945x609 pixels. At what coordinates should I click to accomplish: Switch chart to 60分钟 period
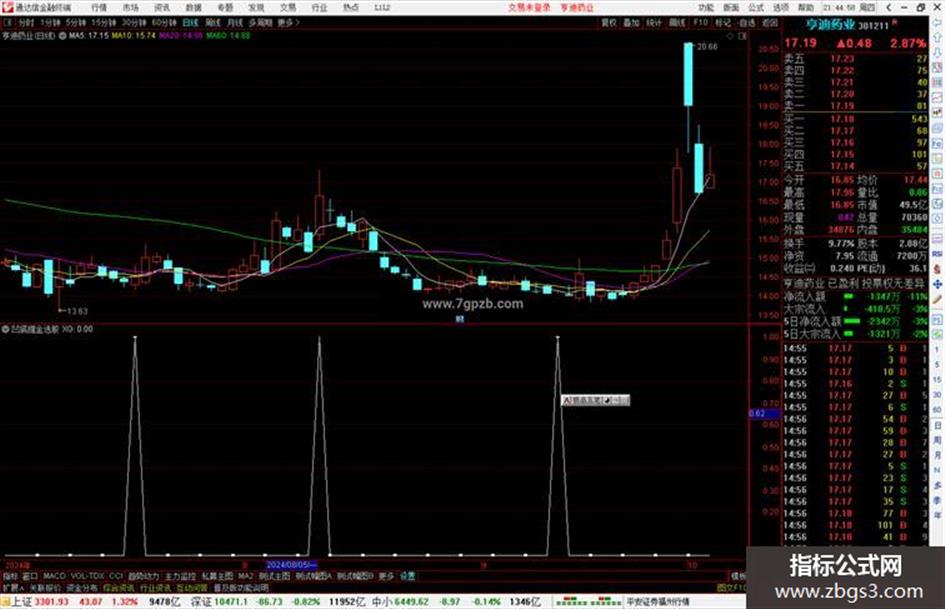tap(164, 22)
